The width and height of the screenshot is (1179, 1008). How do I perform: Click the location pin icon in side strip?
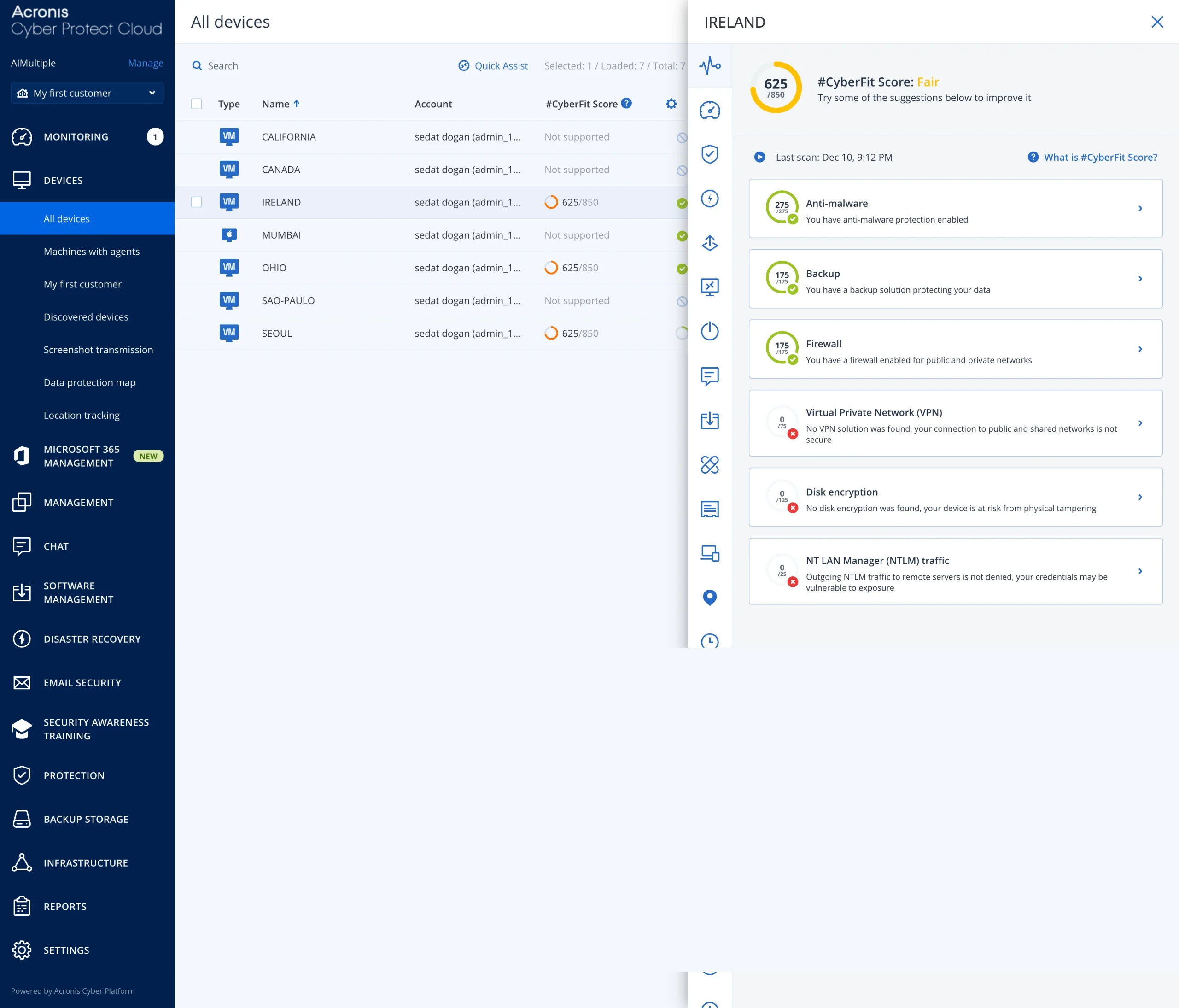[x=710, y=598]
